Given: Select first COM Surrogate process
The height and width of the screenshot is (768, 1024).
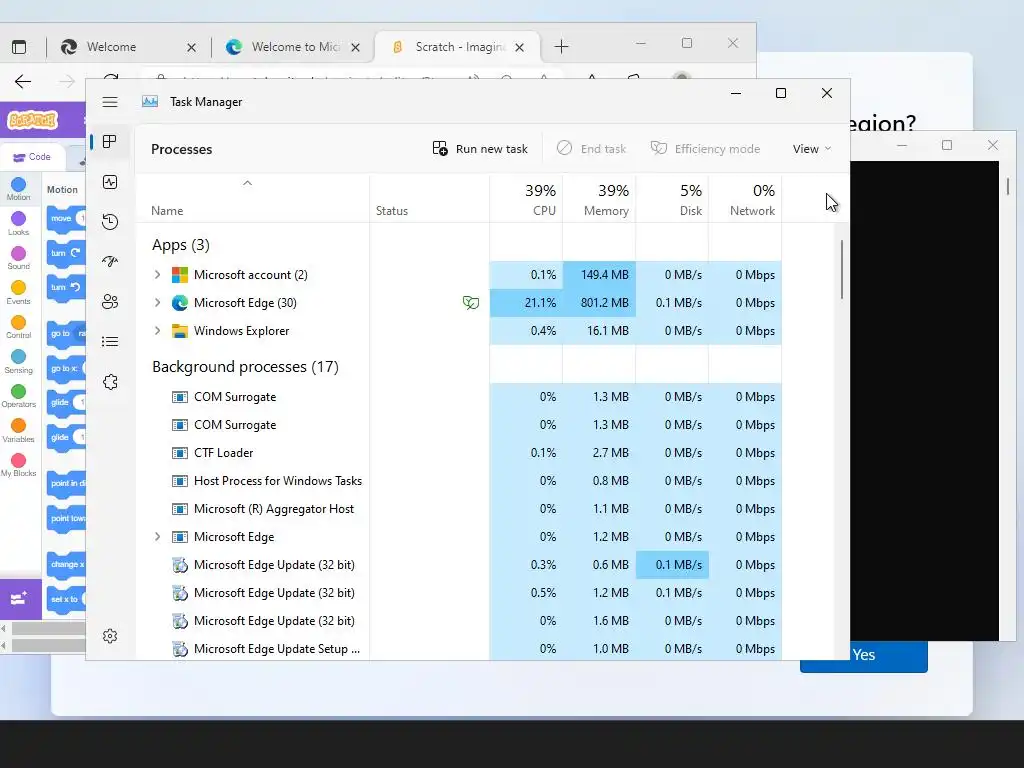Looking at the screenshot, I should coord(458,397).
